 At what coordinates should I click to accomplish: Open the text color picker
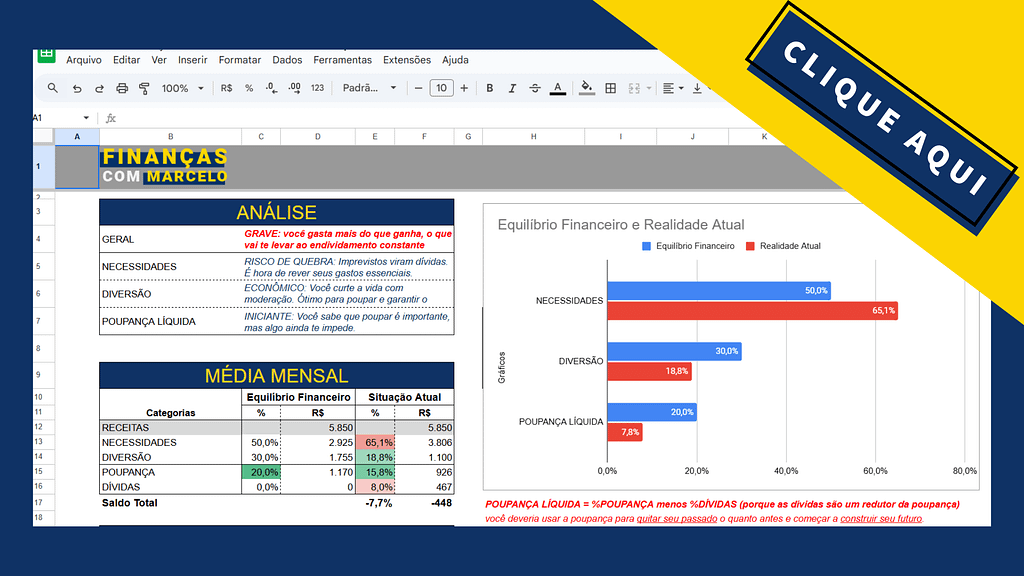(557, 88)
